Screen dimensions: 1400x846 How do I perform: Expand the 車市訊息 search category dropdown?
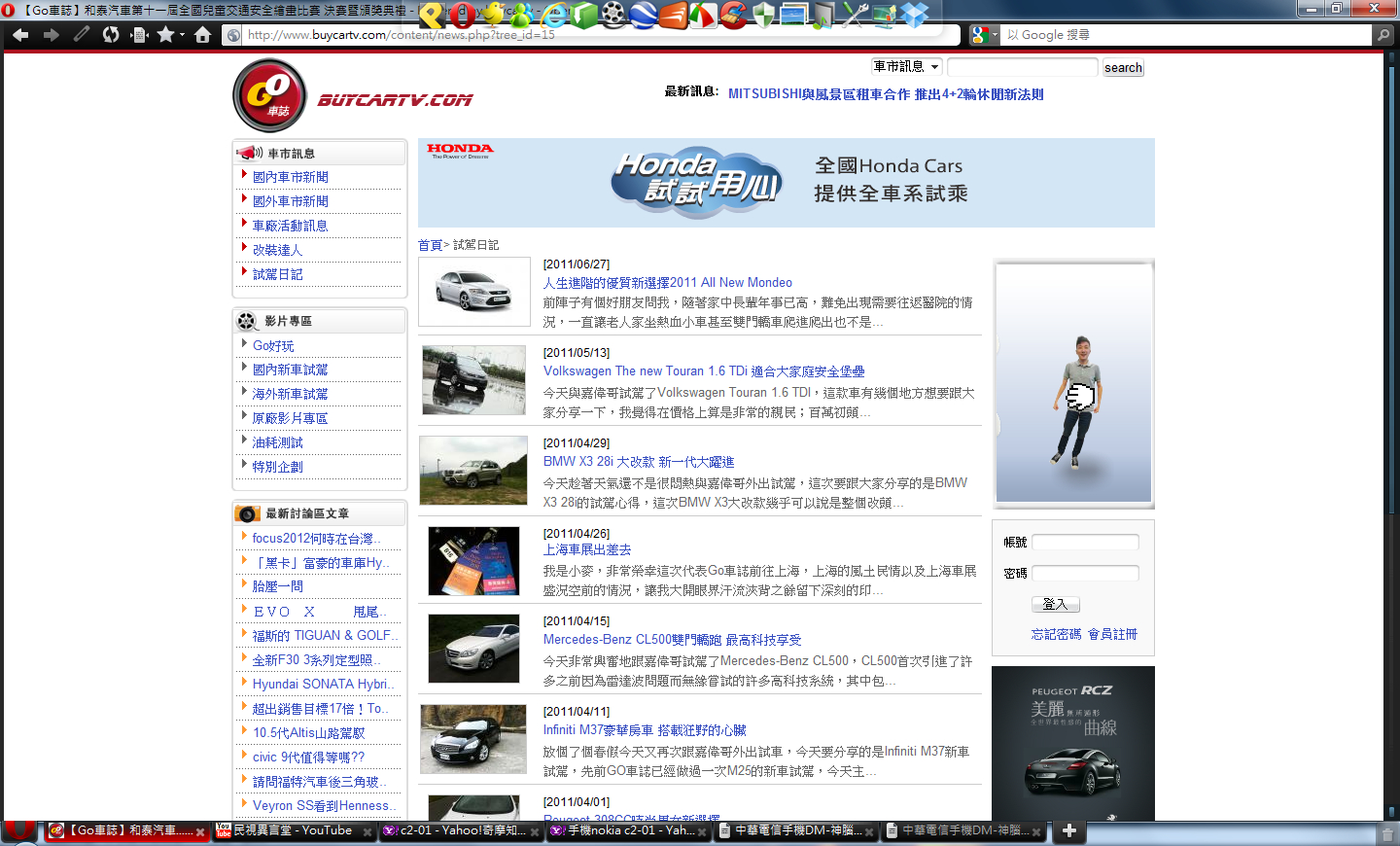(x=906, y=67)
